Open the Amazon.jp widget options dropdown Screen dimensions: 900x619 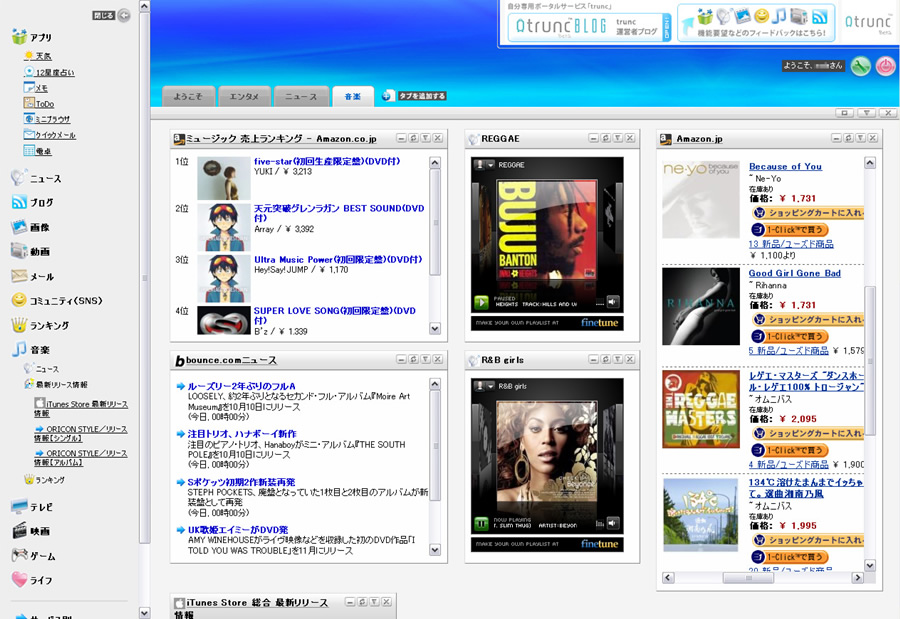coord(860,138)
